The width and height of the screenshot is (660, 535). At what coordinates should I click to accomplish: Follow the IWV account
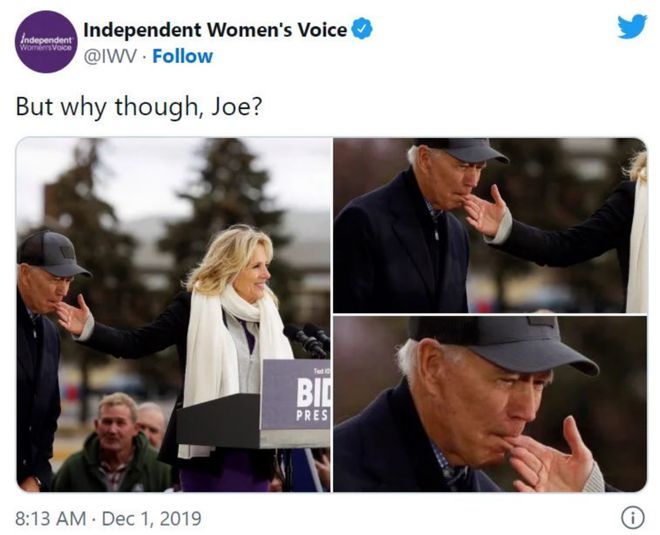click(182, 56)
